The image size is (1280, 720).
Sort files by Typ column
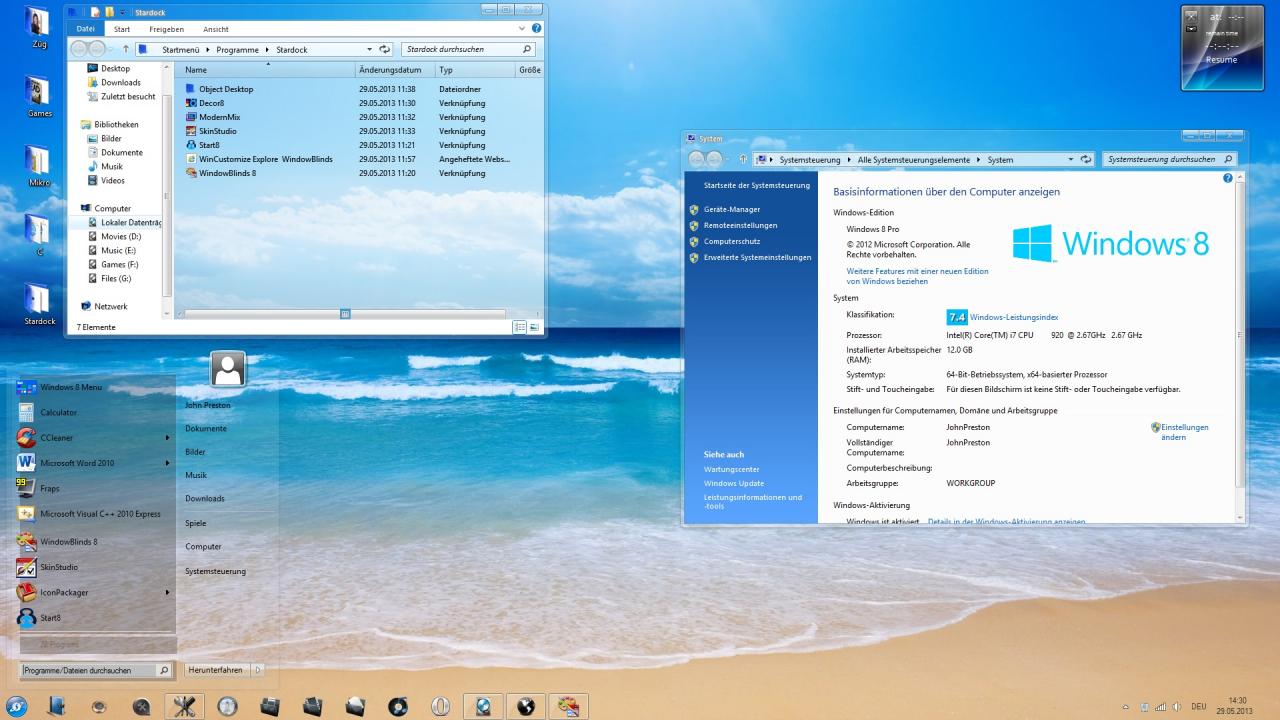(x=475, y=70)
